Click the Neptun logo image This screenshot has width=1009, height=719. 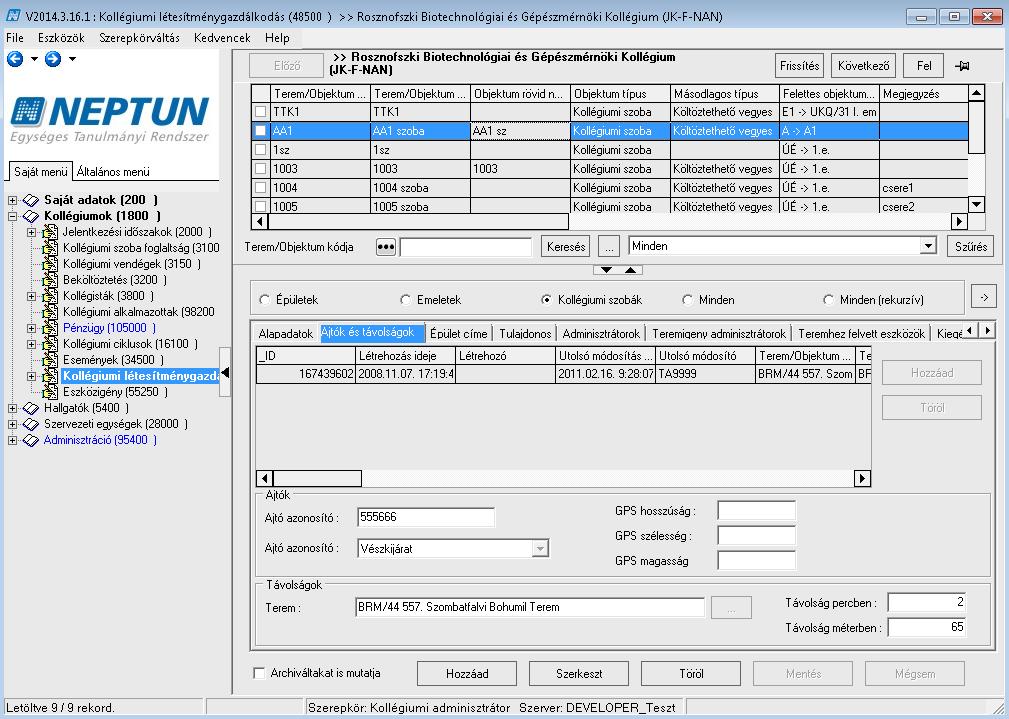[110, 118]
